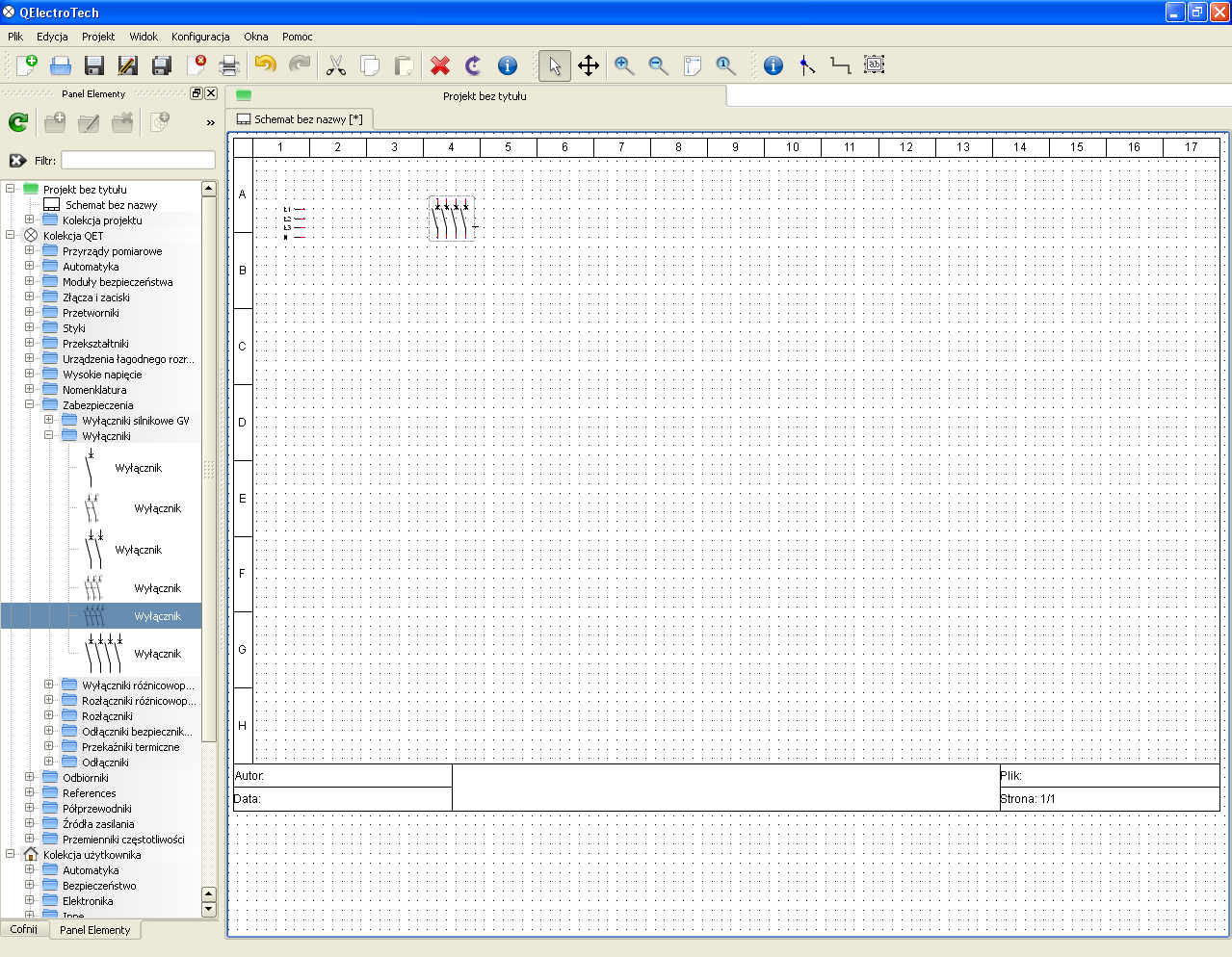Collapse the Zabezpieczenia folder

click(x=29, y=405)
